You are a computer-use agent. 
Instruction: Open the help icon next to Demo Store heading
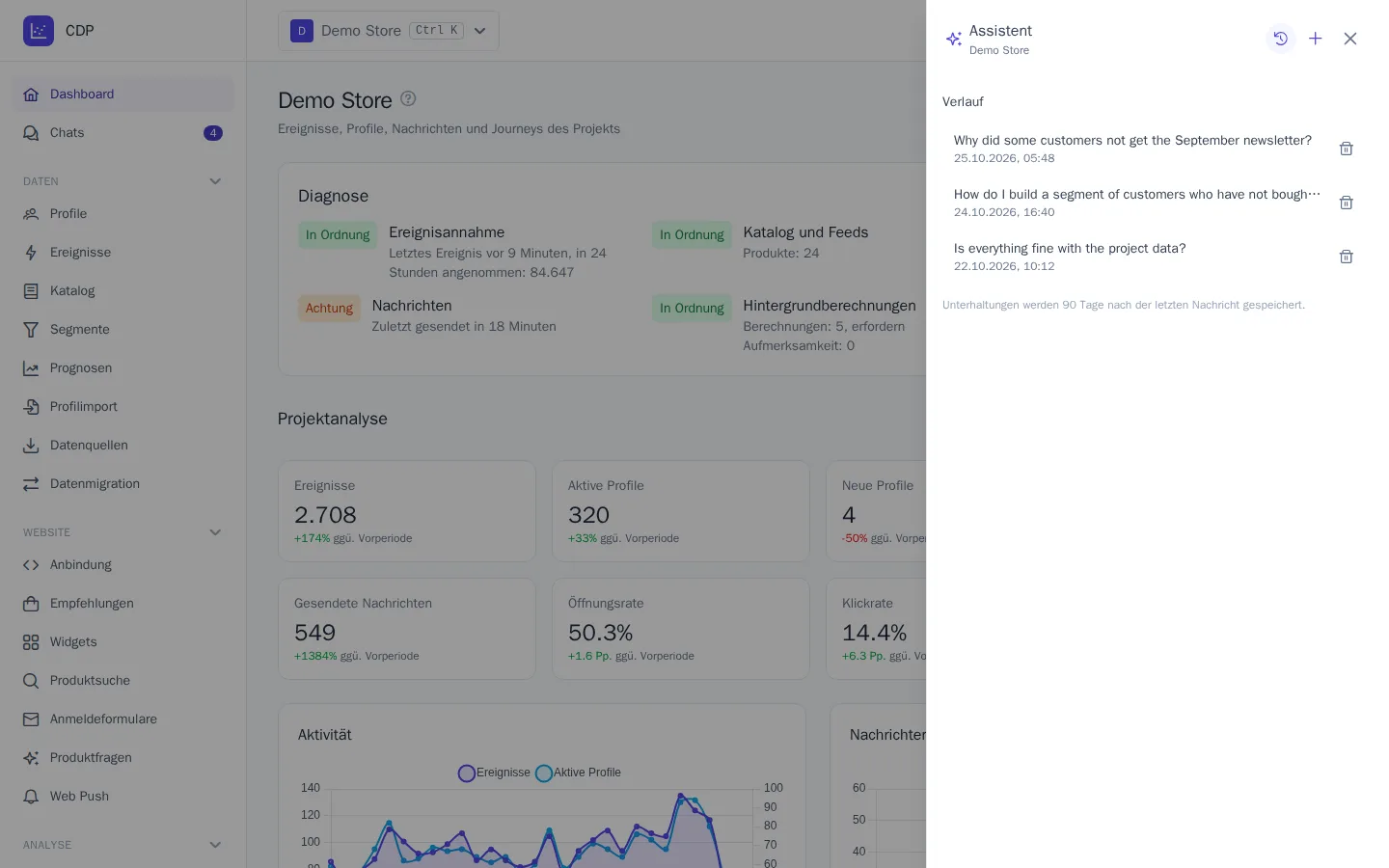[408, 98]
